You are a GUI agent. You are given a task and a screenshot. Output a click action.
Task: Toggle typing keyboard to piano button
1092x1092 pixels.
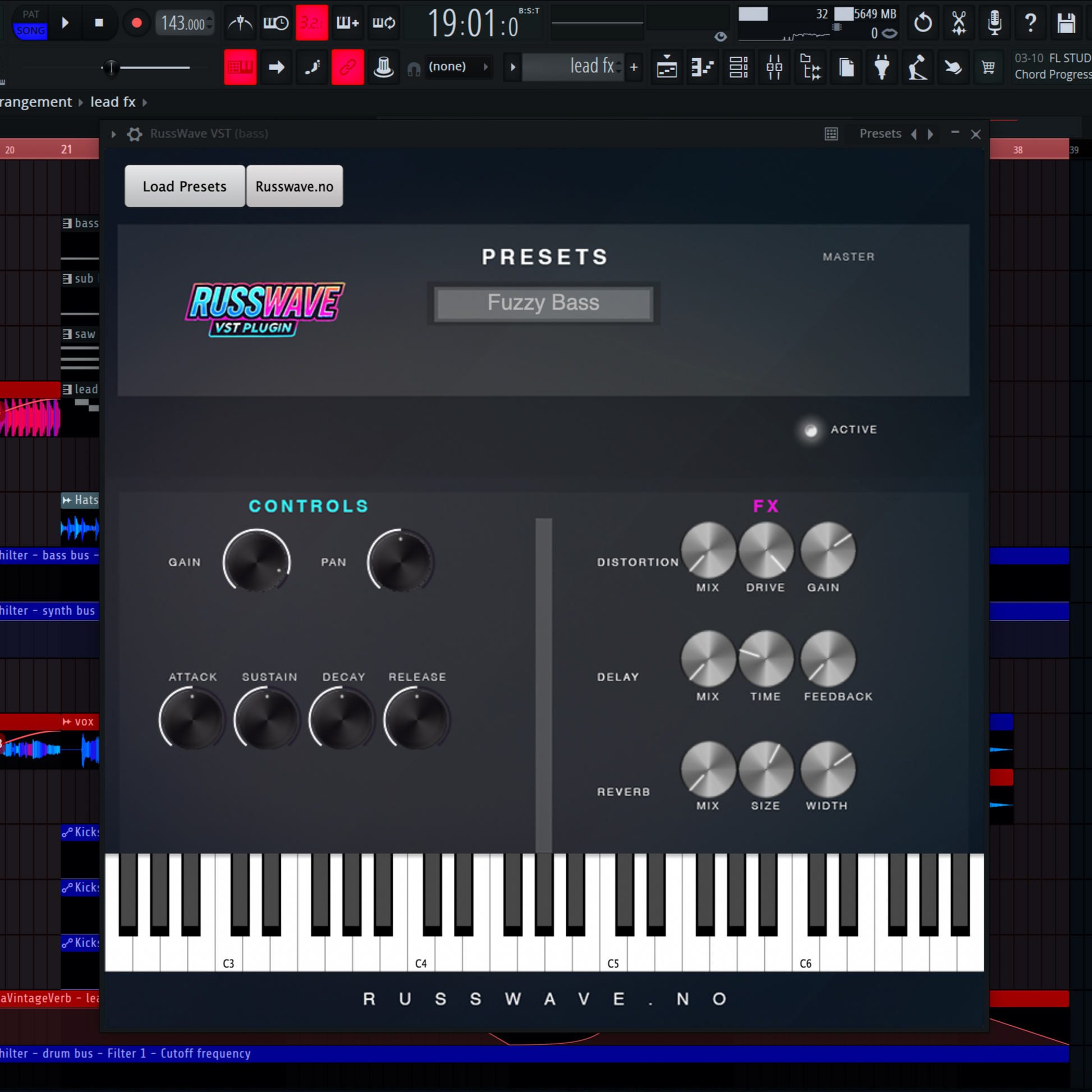pyautogui.click(x=240, y=67)
